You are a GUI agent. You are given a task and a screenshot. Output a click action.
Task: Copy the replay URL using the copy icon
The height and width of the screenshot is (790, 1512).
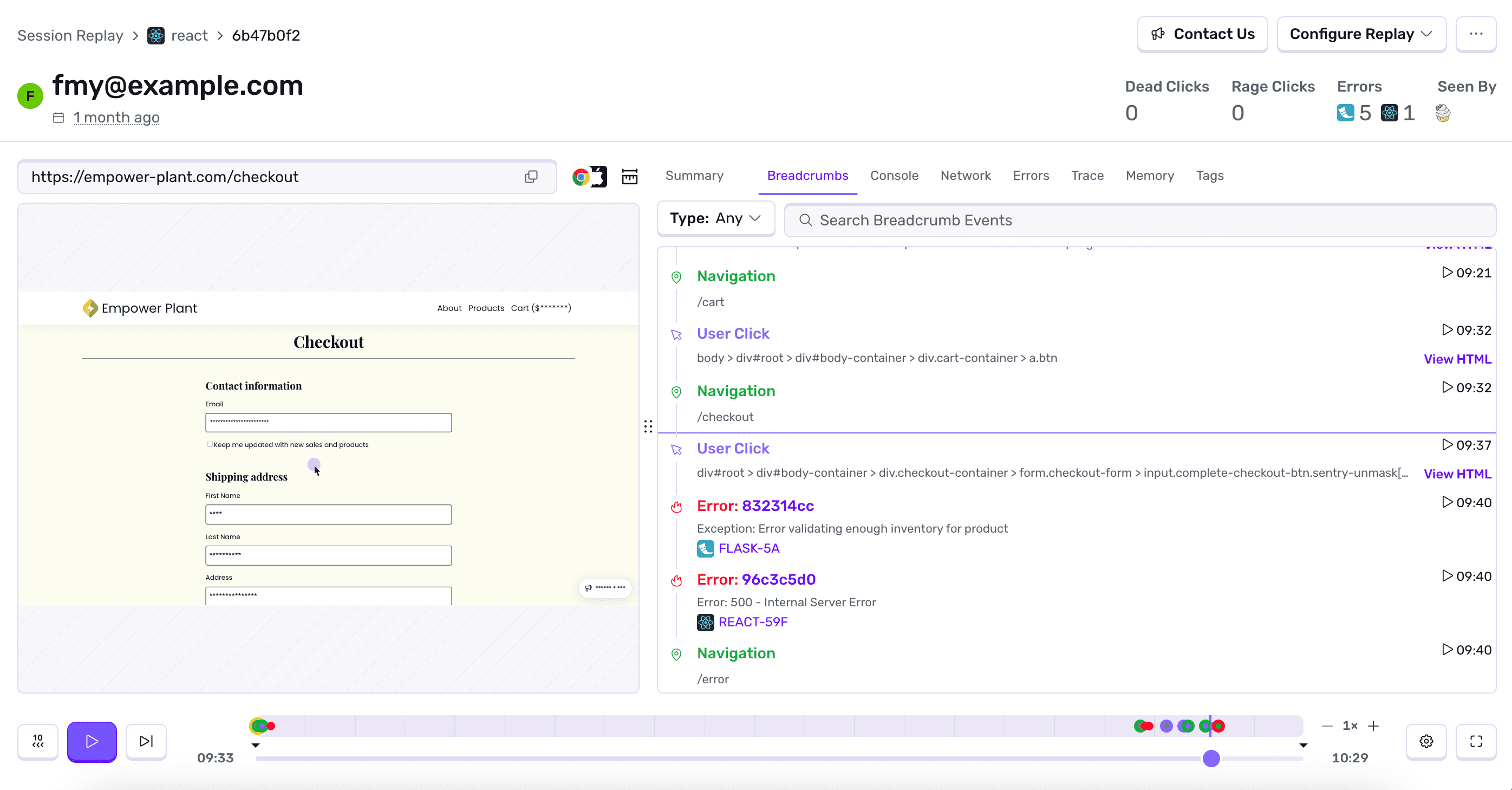click(x=531, y=177)
